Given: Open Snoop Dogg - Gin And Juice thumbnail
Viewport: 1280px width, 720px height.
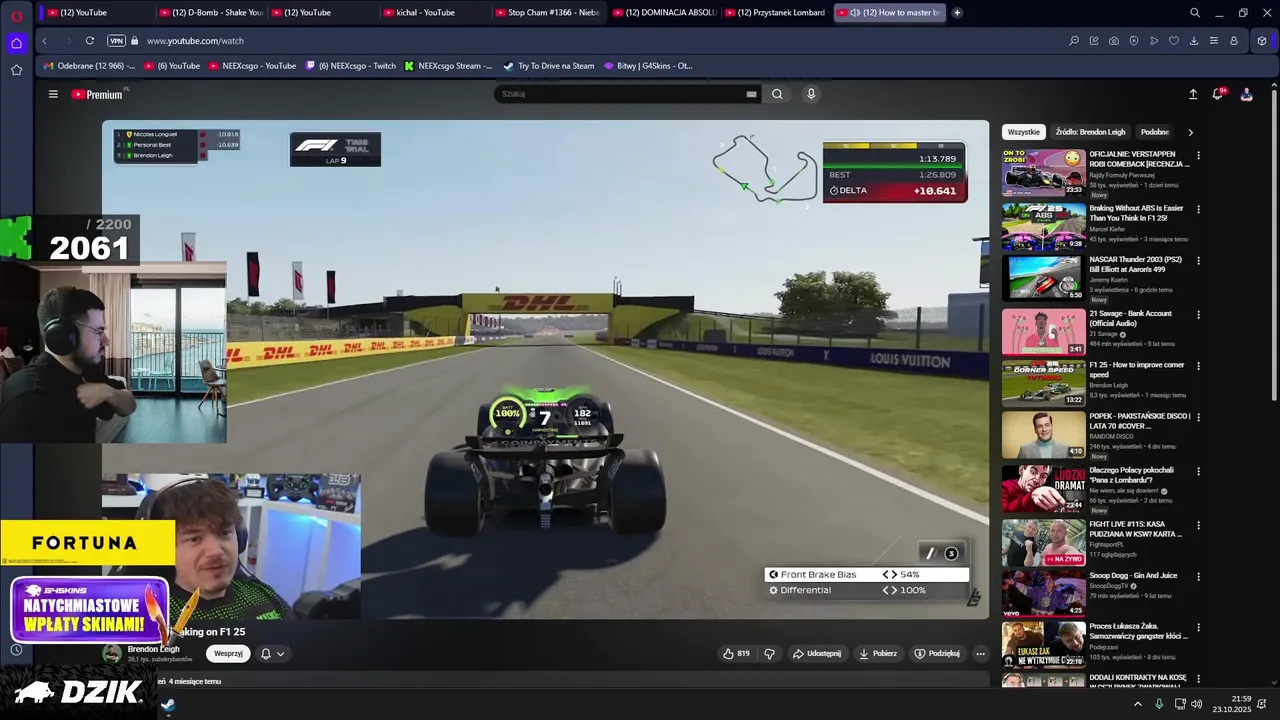Looking at the screenshot, I should coord(1044,593).
